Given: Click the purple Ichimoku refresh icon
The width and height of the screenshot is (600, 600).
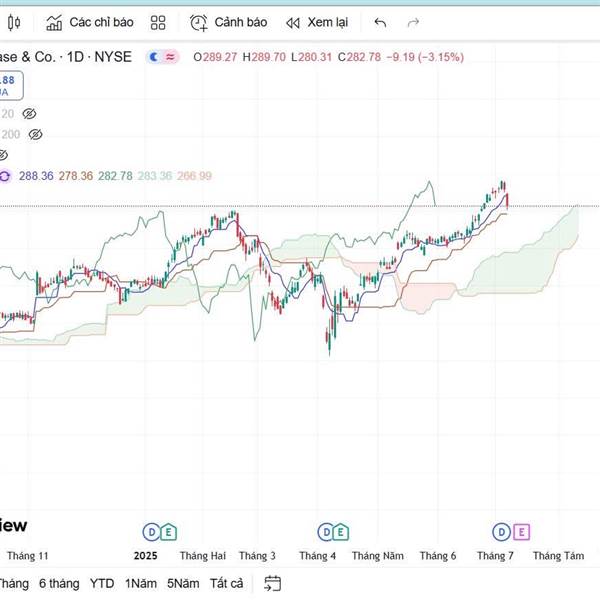Looking at the screenshot, I should [x=5, y=176].
